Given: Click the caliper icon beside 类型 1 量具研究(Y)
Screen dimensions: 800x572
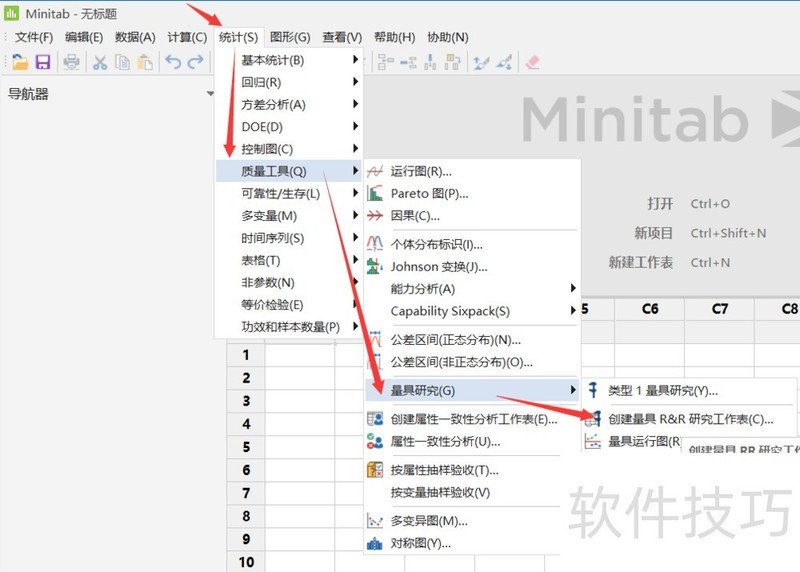Looking at the screenshot, I should (x=593, y=390).
